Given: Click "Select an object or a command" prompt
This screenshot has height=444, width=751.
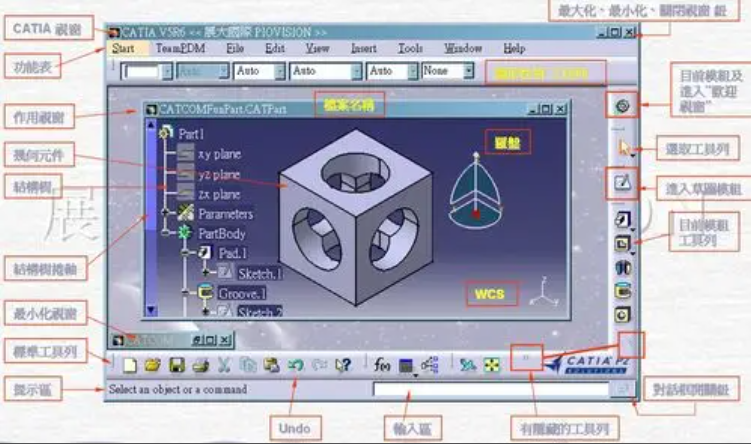Looking at the screenshot, I should 178,389.
